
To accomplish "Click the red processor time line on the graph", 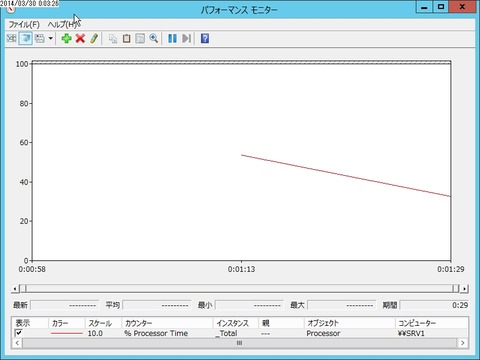I will point(346,176).
